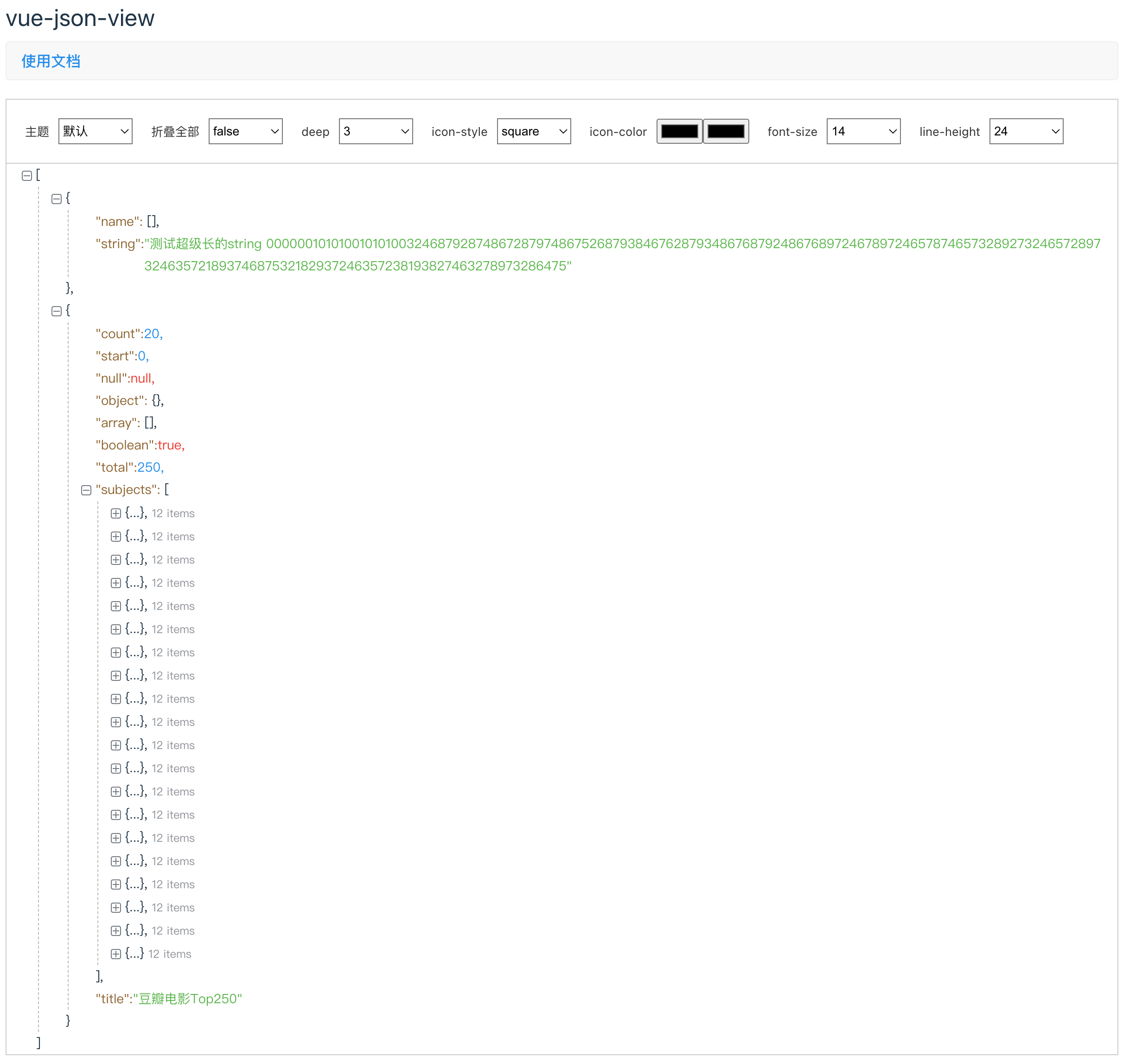Screen dimensions: 1123x1064
Task: Expand the last subjects item without comma
Action: pyautogui.click(x=115, y=955)
